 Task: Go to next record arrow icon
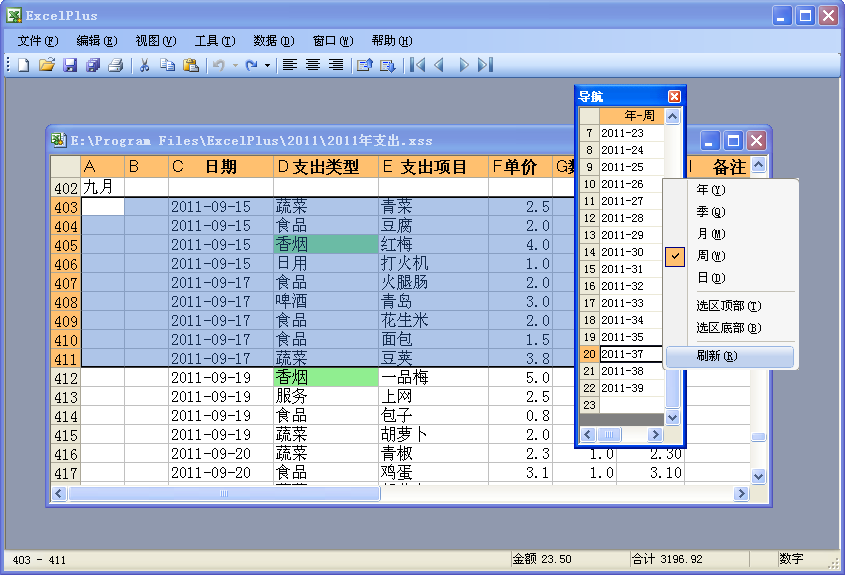coord(463,65)
